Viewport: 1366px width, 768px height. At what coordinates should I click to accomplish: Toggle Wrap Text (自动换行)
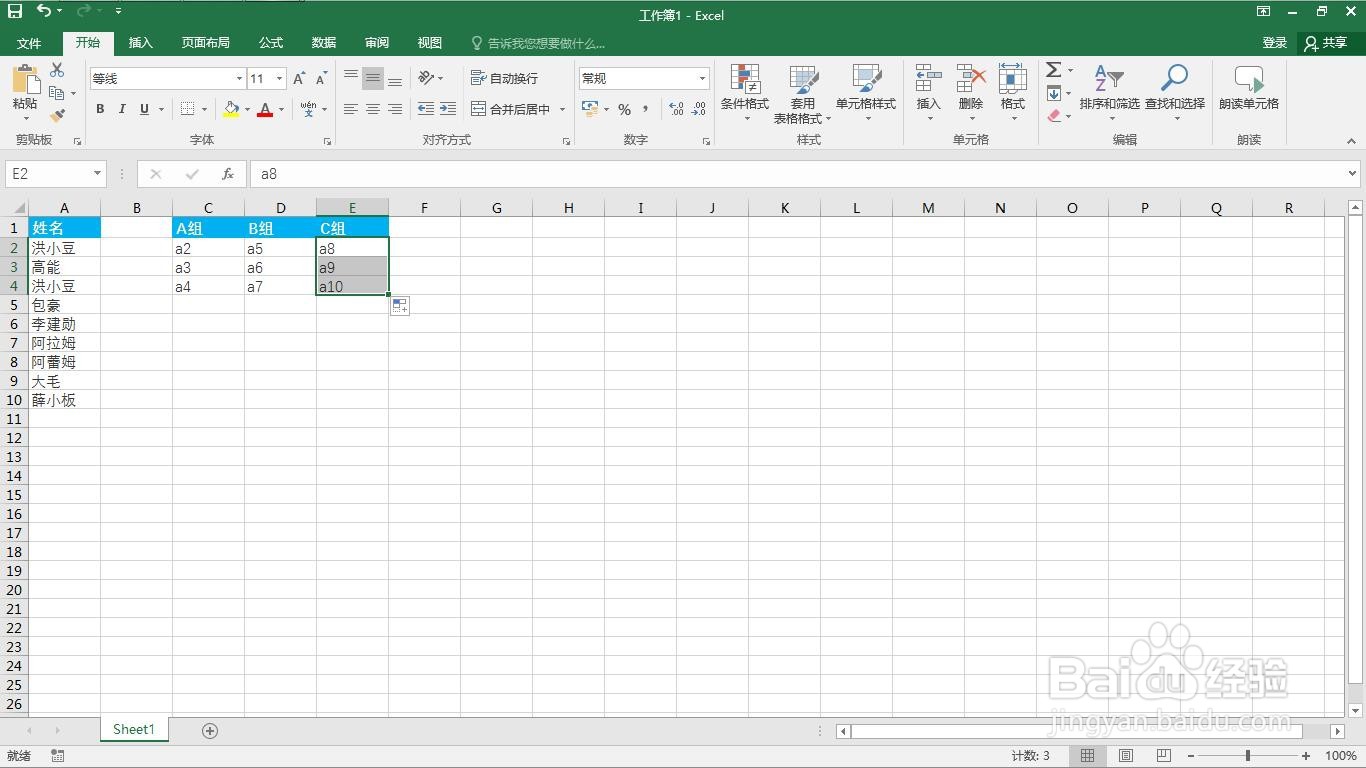coord(505,78)
